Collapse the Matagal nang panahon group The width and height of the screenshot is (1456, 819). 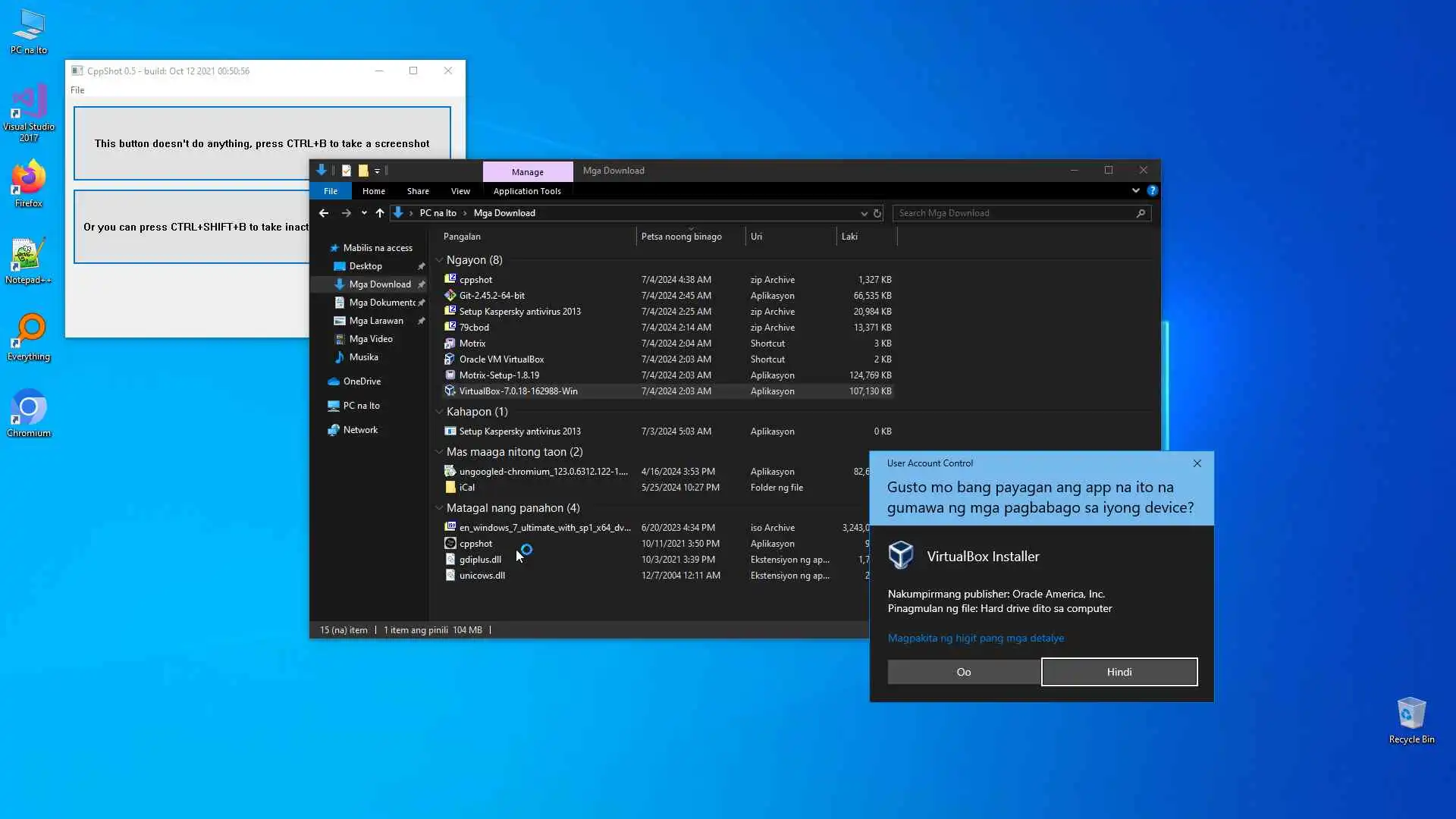pos(439,508)
